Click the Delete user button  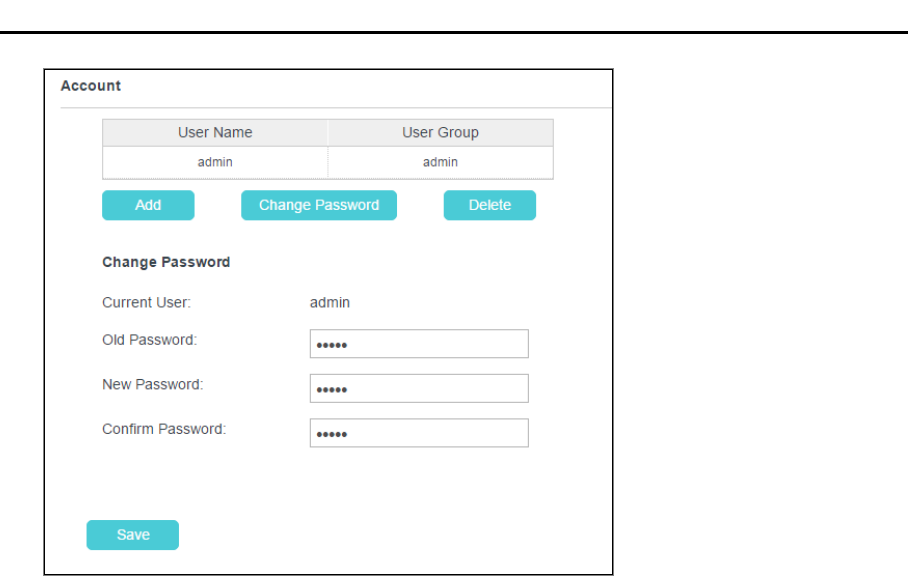click(x=489, y=205)
